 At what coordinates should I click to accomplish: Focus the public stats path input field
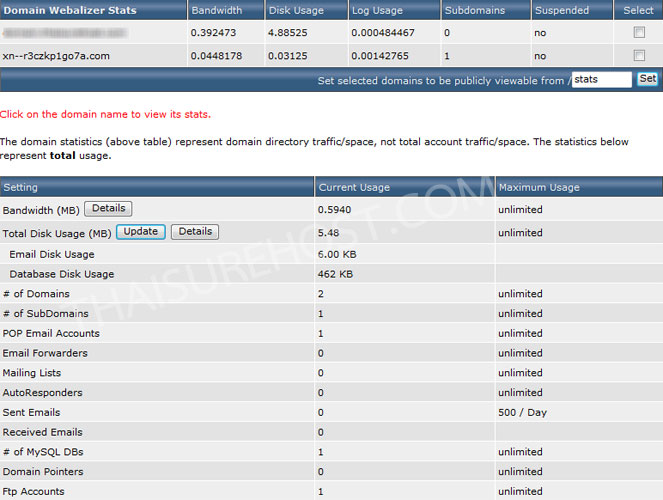point(601,79)
